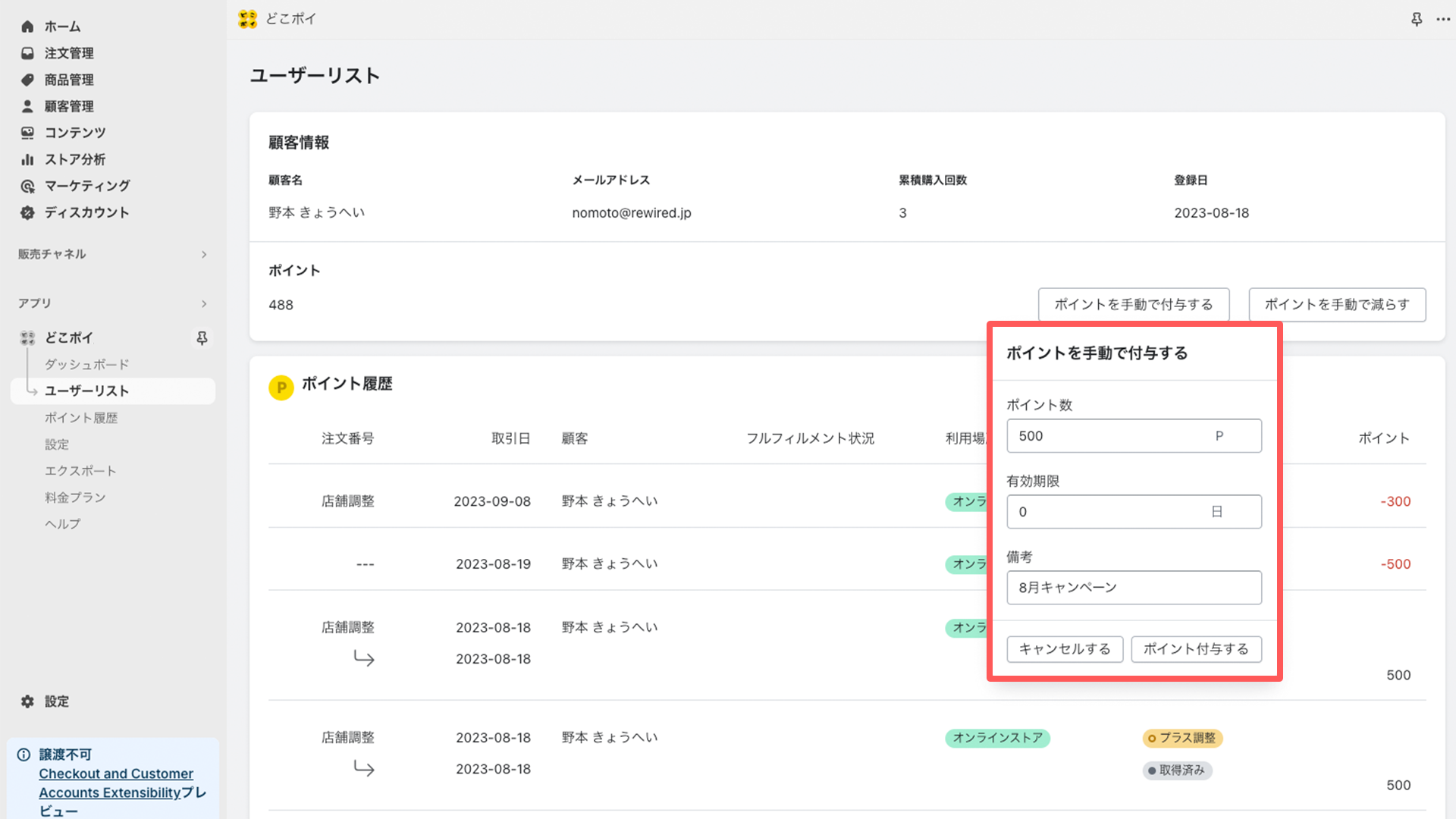Expand the 販売チャネル section chevron
This screenshot has height=819, width=1456.
pyautogui.click(x=204, y=254)
